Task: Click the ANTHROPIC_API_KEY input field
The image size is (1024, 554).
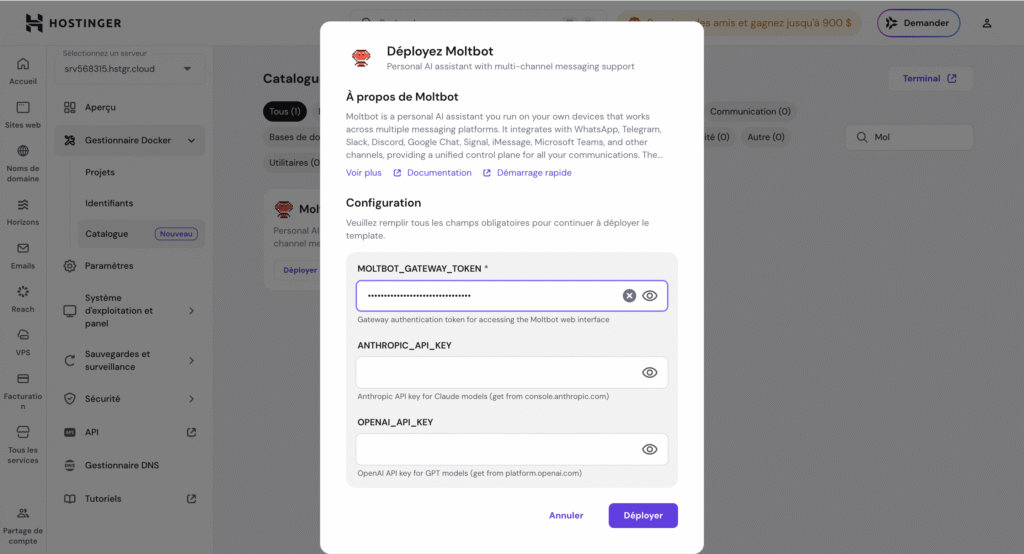Action: pos(495,373)
